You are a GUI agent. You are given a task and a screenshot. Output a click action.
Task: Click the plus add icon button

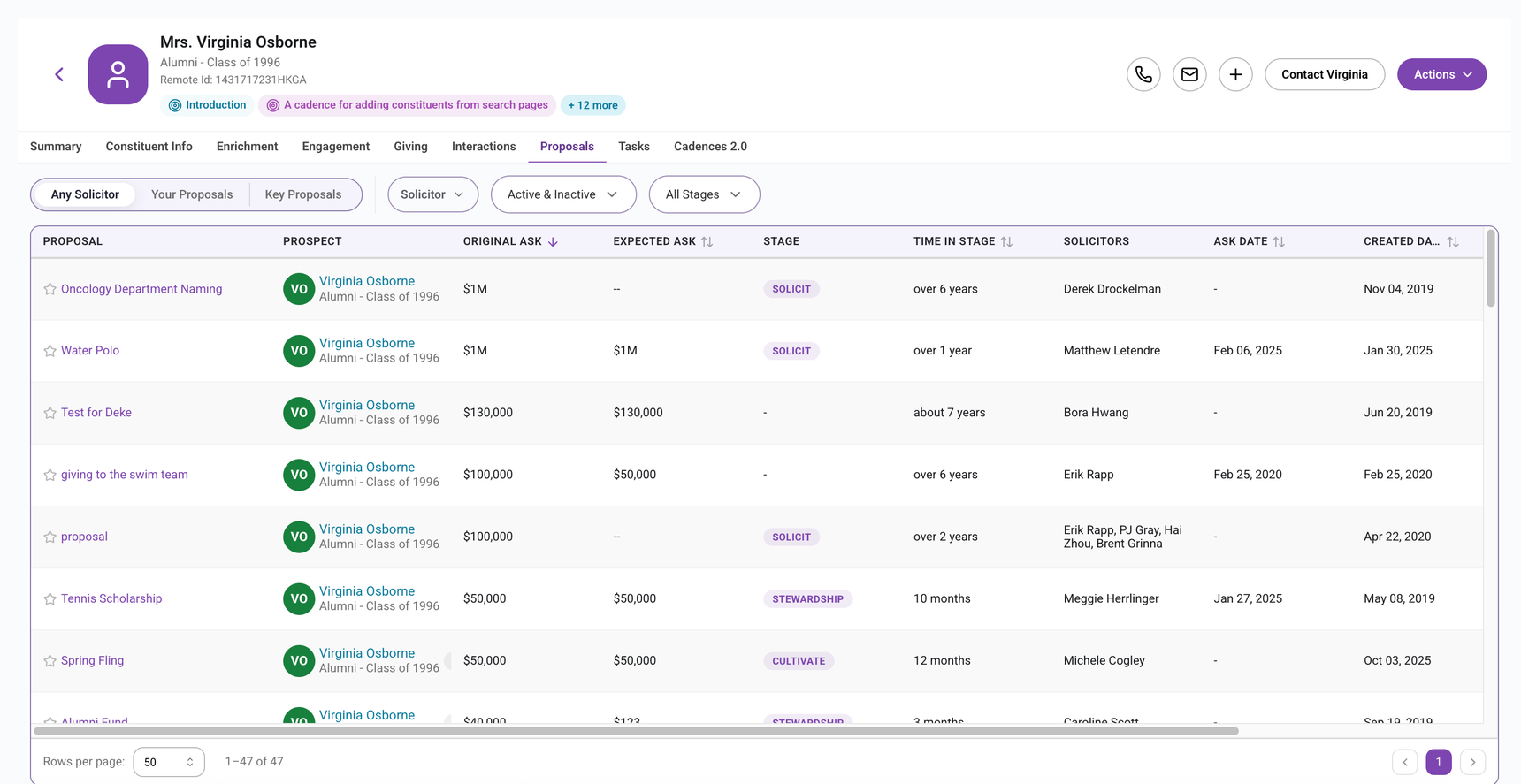coord(1235,74)
